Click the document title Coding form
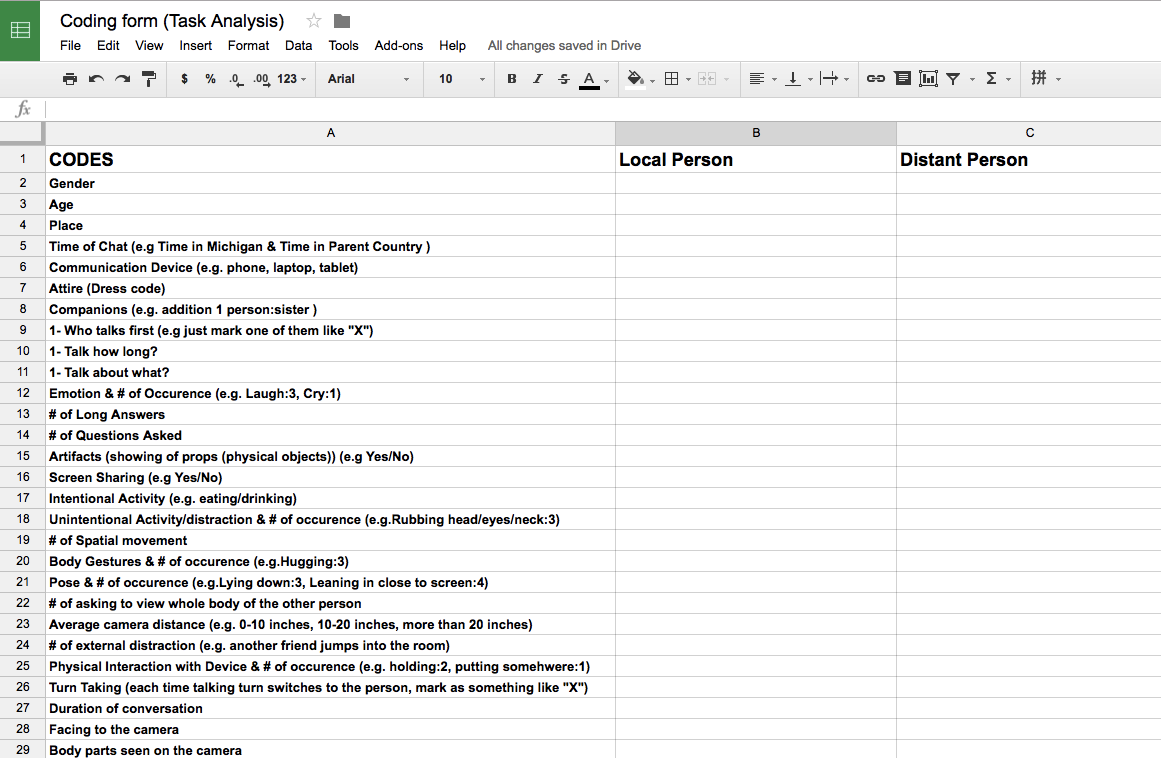This screenshot has width=1161, height=758. pos(172,21)
